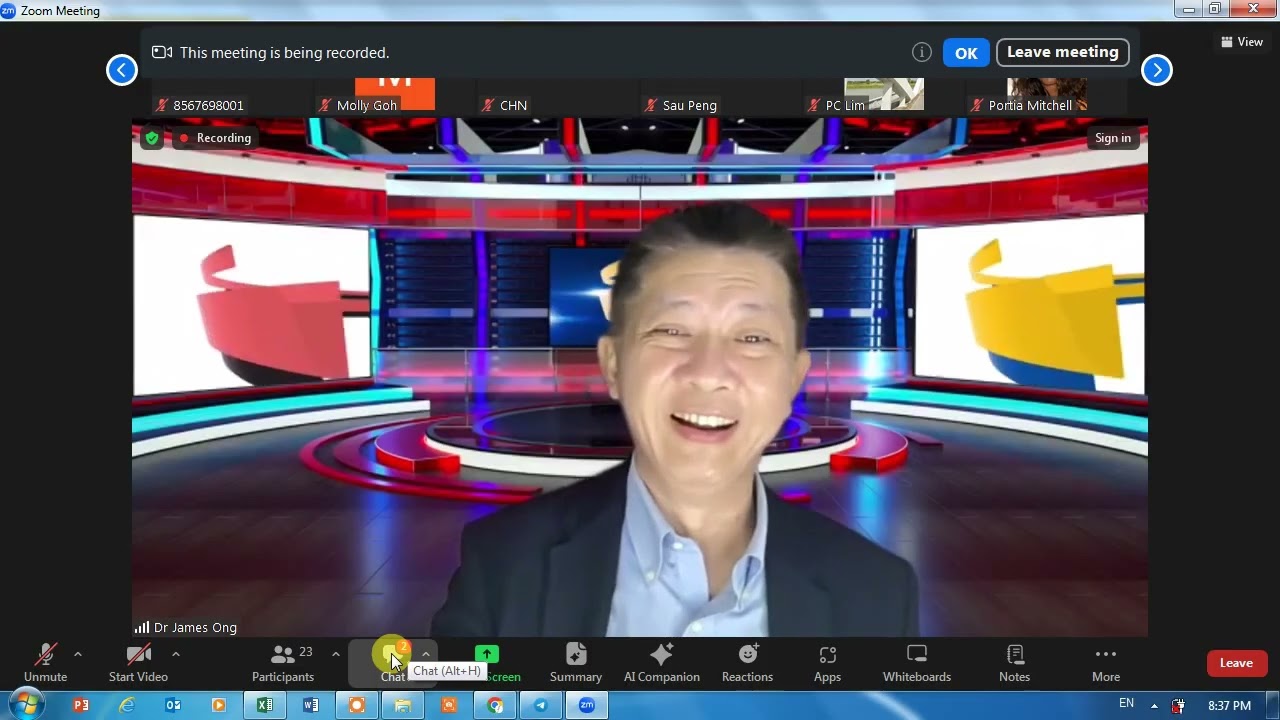Open Notes in the Zoom toolbar
The height and width of the screenshot is (720, 1280).
tap(1014, 663)
